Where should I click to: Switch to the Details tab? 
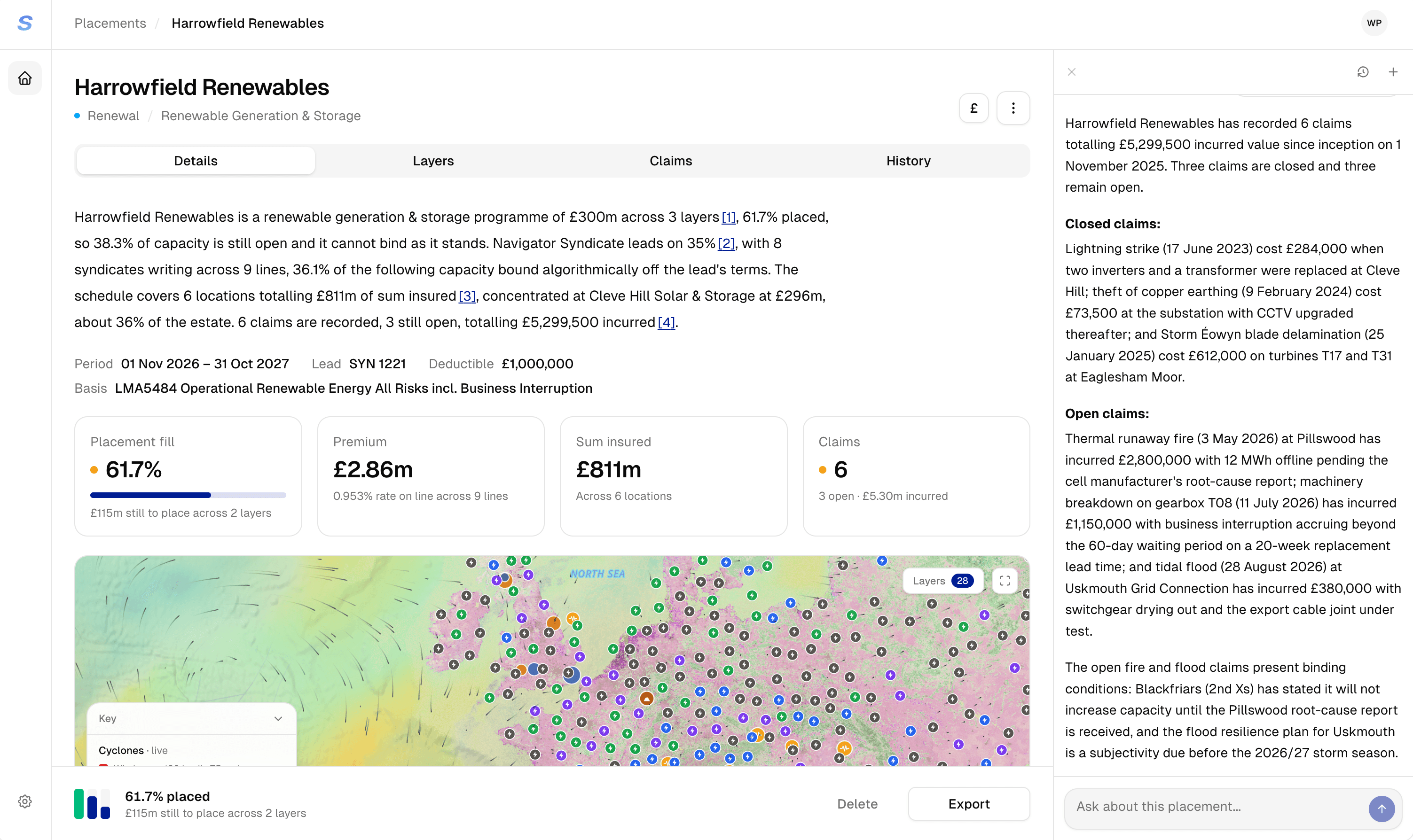[x=196, y=161]
